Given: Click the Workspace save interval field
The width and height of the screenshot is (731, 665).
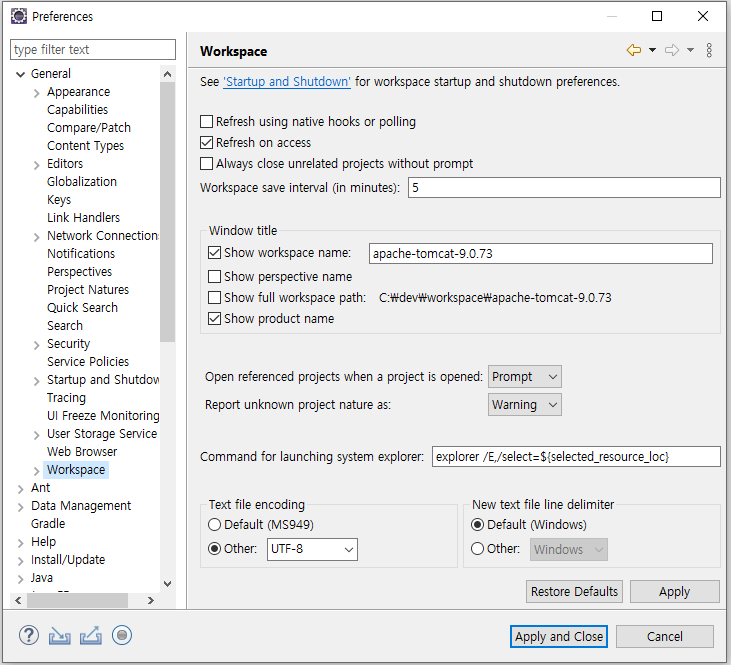Looking at the screenshot, I should point(564,187).
